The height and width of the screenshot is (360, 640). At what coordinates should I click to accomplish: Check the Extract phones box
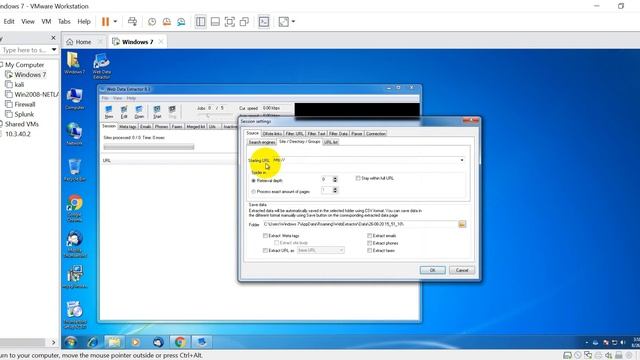coord(369,243)
